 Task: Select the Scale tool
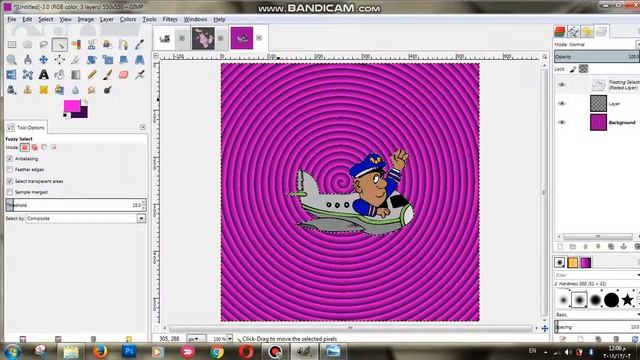click(x=107, y=60)
